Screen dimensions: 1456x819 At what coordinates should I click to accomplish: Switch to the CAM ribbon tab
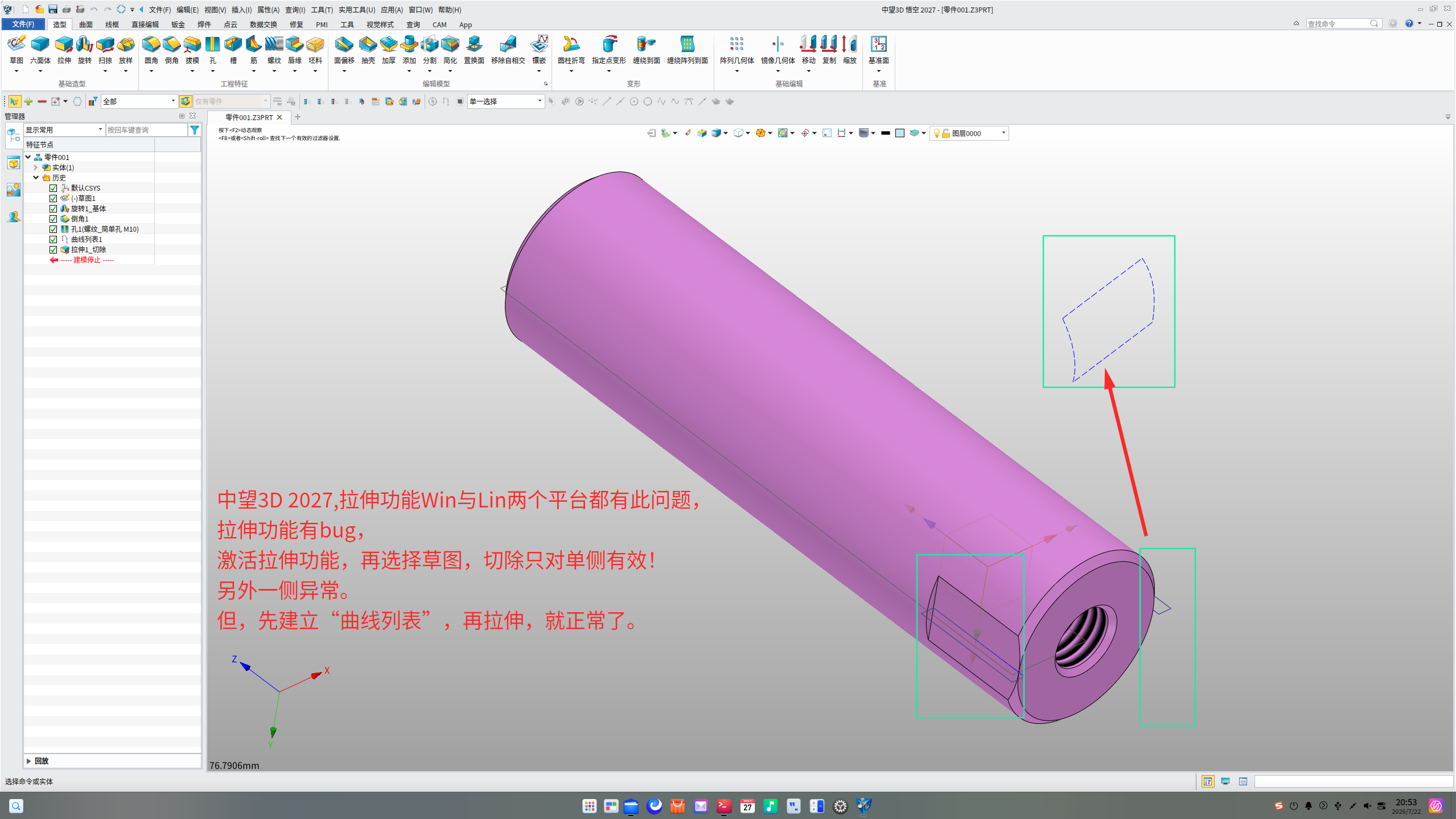(439, 24)
